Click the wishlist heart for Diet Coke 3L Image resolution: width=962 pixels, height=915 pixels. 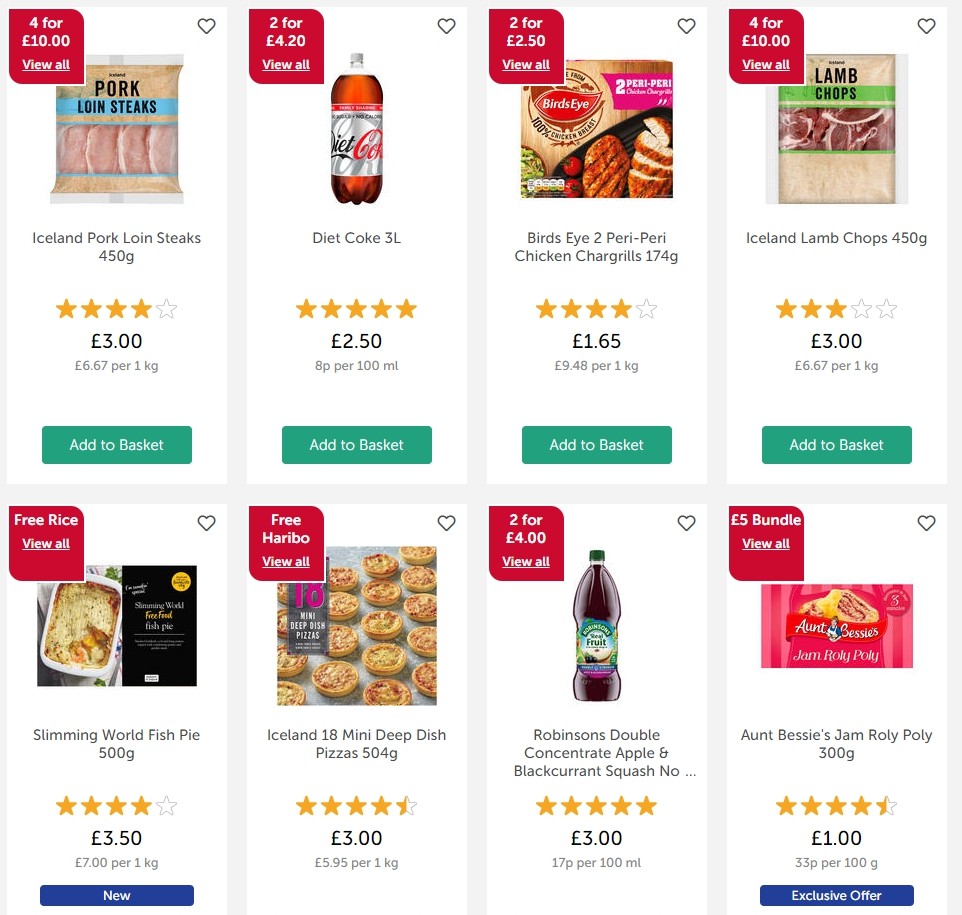click(446, 27)
